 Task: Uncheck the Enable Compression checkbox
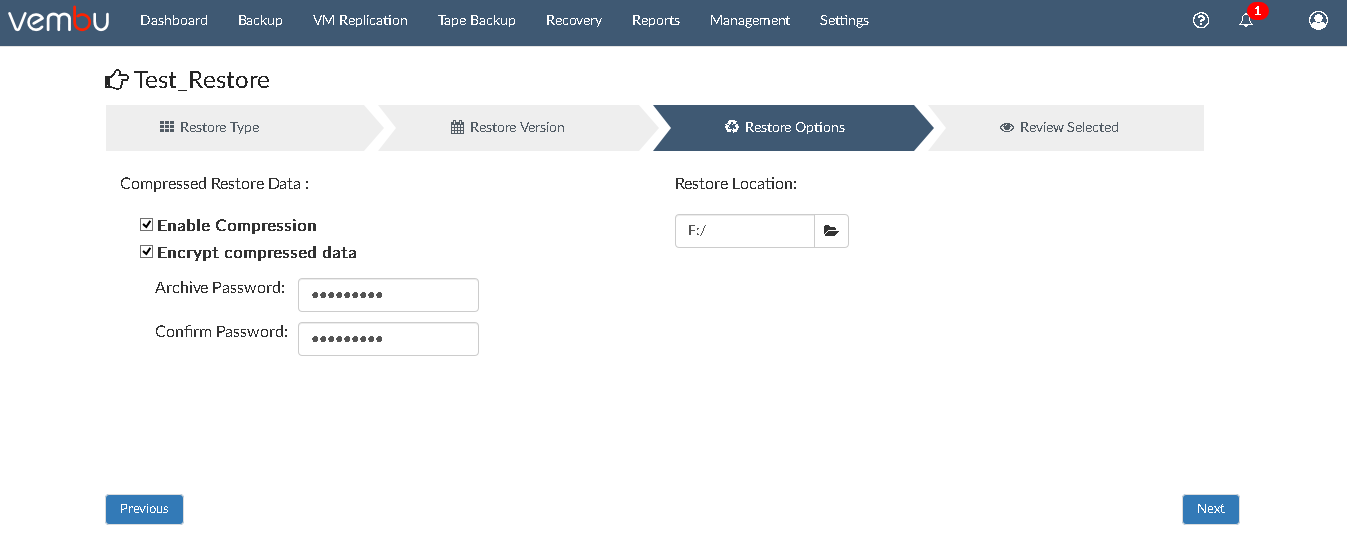146,225
